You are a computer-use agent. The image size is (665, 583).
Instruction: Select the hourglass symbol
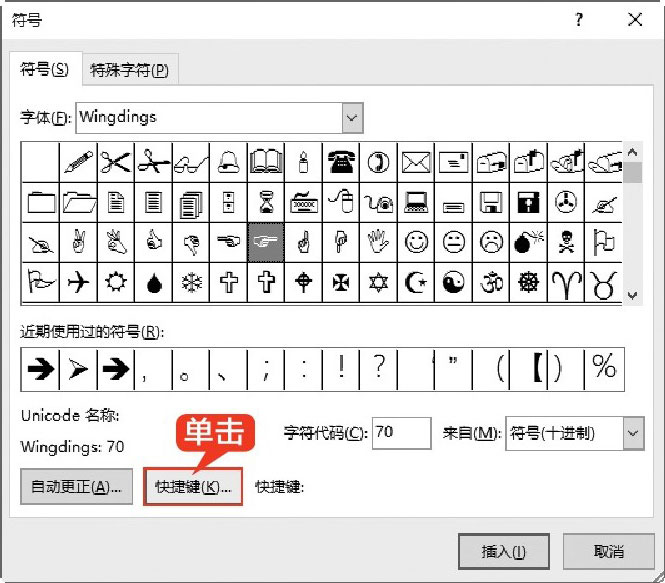click(x=266, y=203)
